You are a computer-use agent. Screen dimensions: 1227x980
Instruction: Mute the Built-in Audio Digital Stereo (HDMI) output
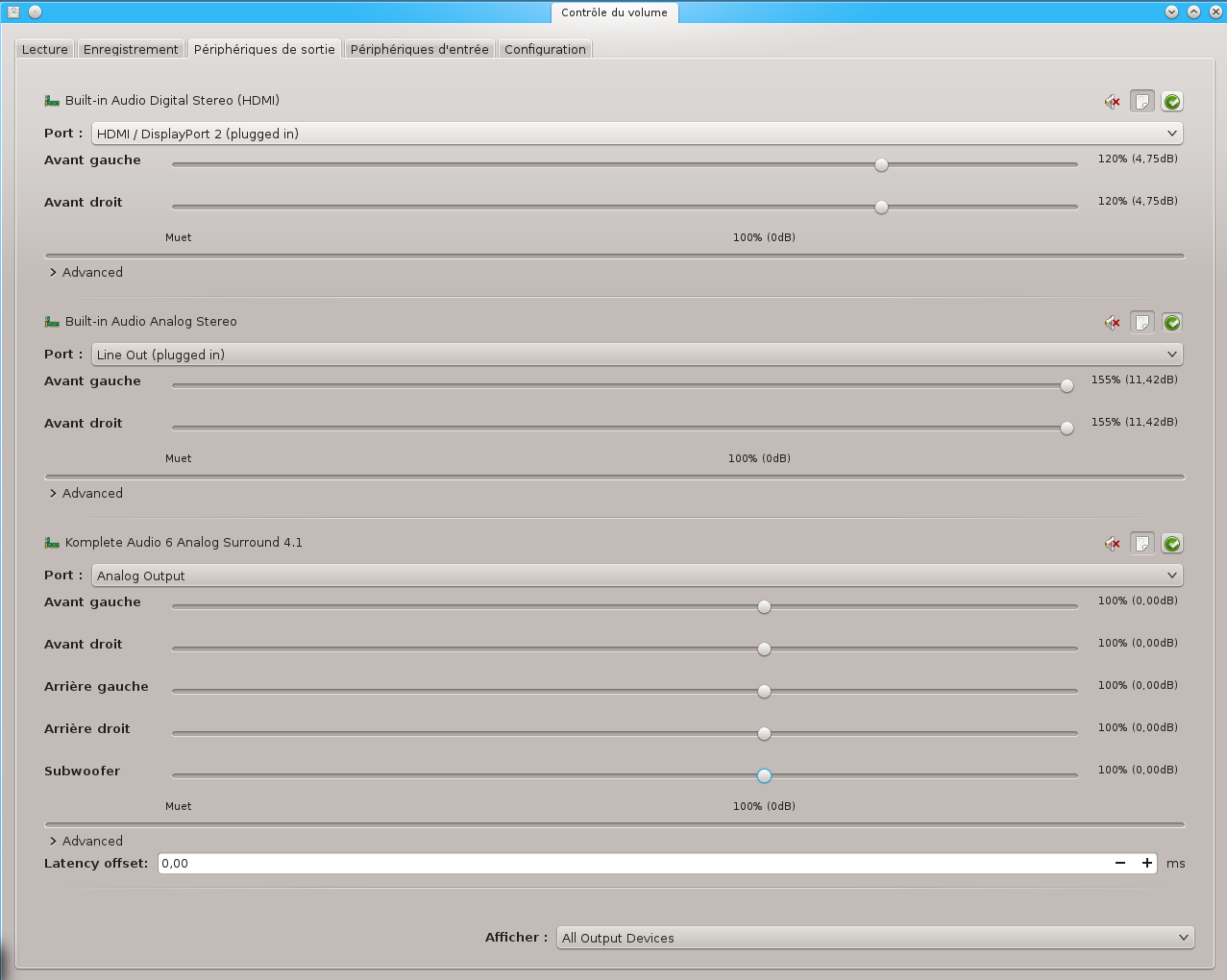(1113, 101)
